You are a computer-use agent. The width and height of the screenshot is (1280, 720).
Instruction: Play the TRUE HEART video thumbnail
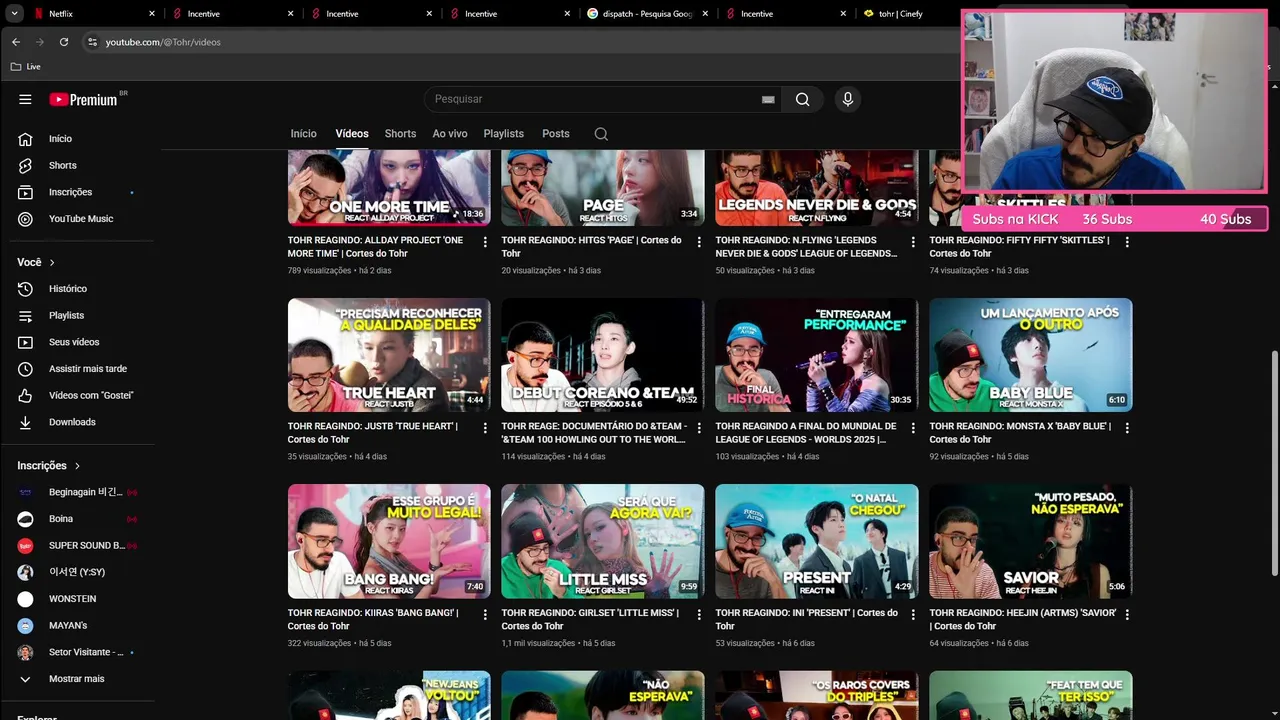point(389,355)
